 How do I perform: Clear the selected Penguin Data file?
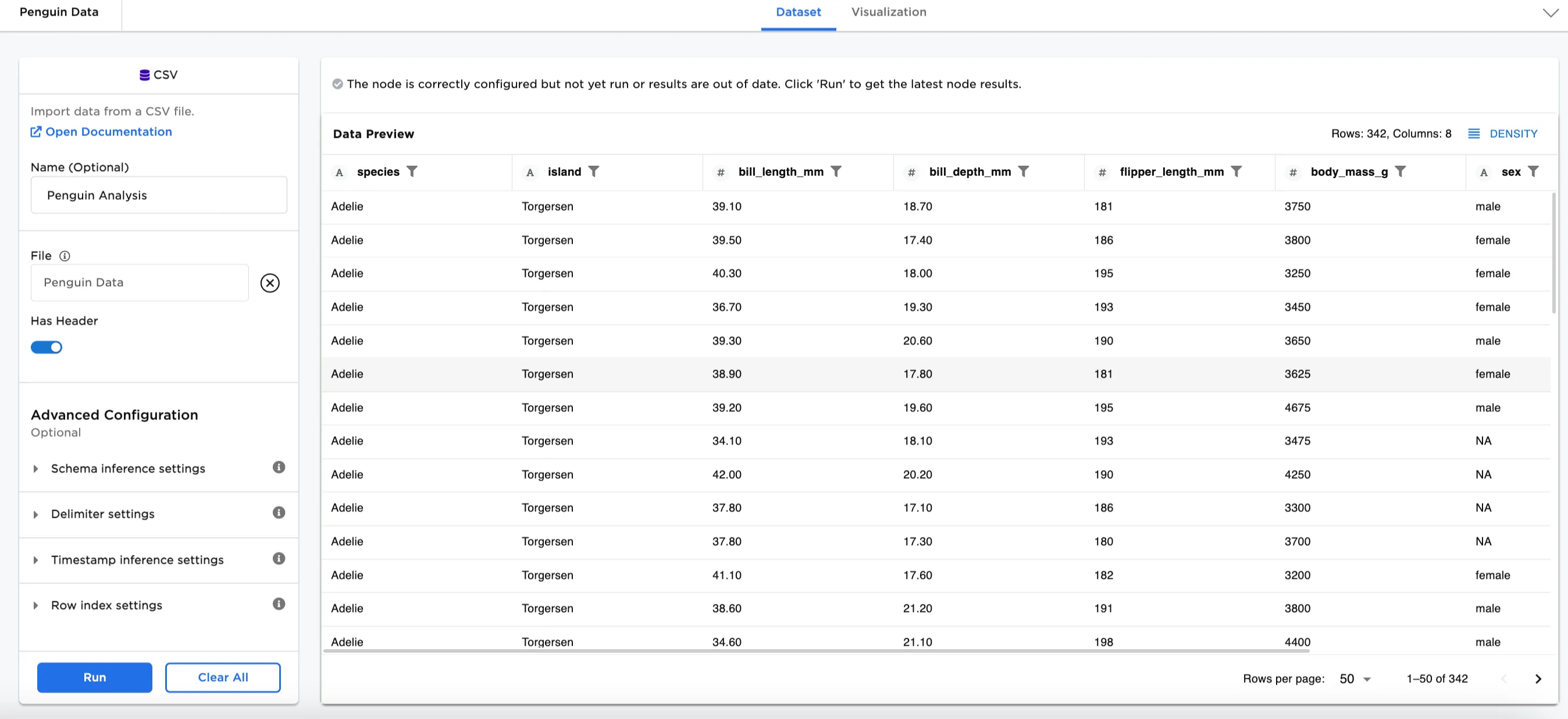[270, 283]
